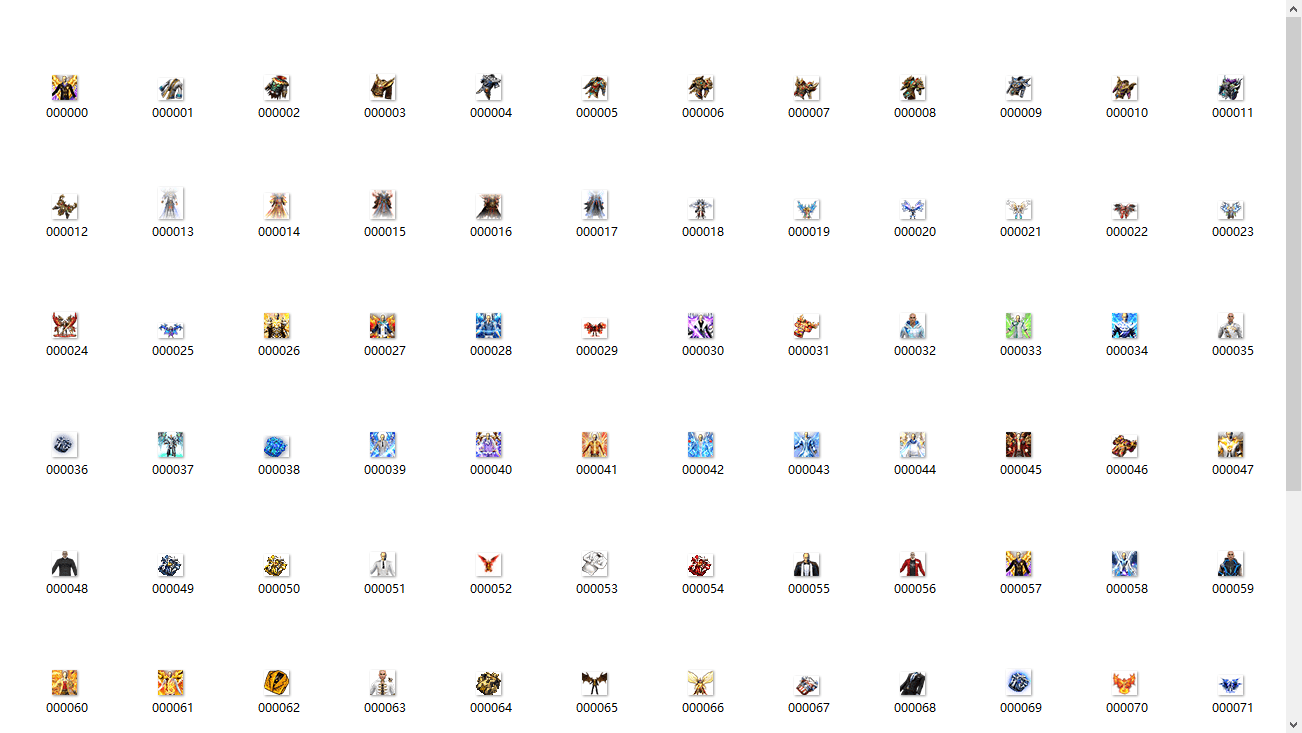1302x733 pixels.
Task: Select the file name 000060
Action: pyautogui.click(x=67, y=708)
